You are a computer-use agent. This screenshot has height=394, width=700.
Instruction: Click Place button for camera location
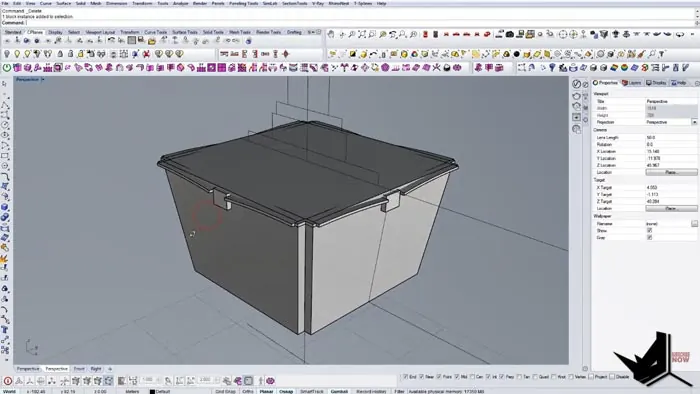point(671,172)
